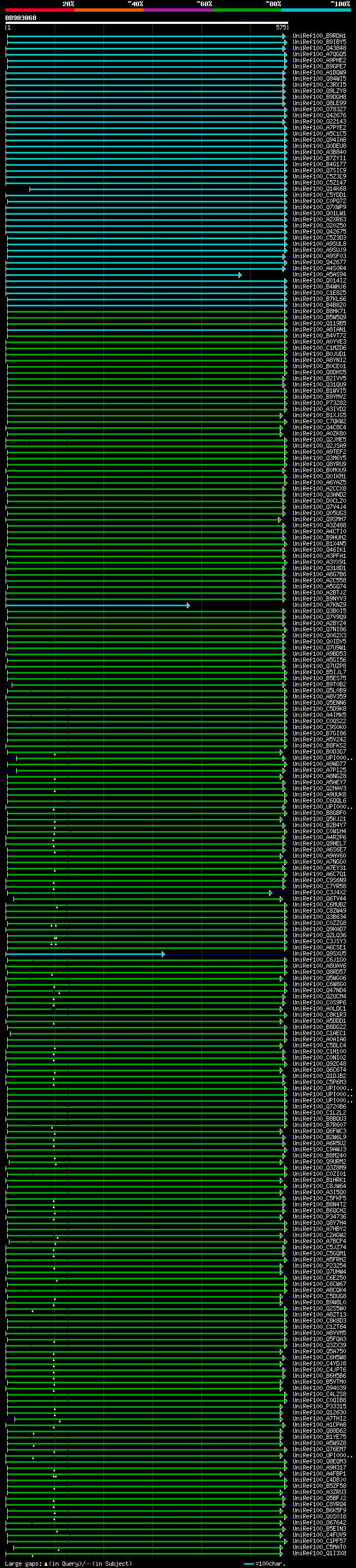Click the red 20% identity legend segment
The image size is (356, 1568).
[39, 10]
